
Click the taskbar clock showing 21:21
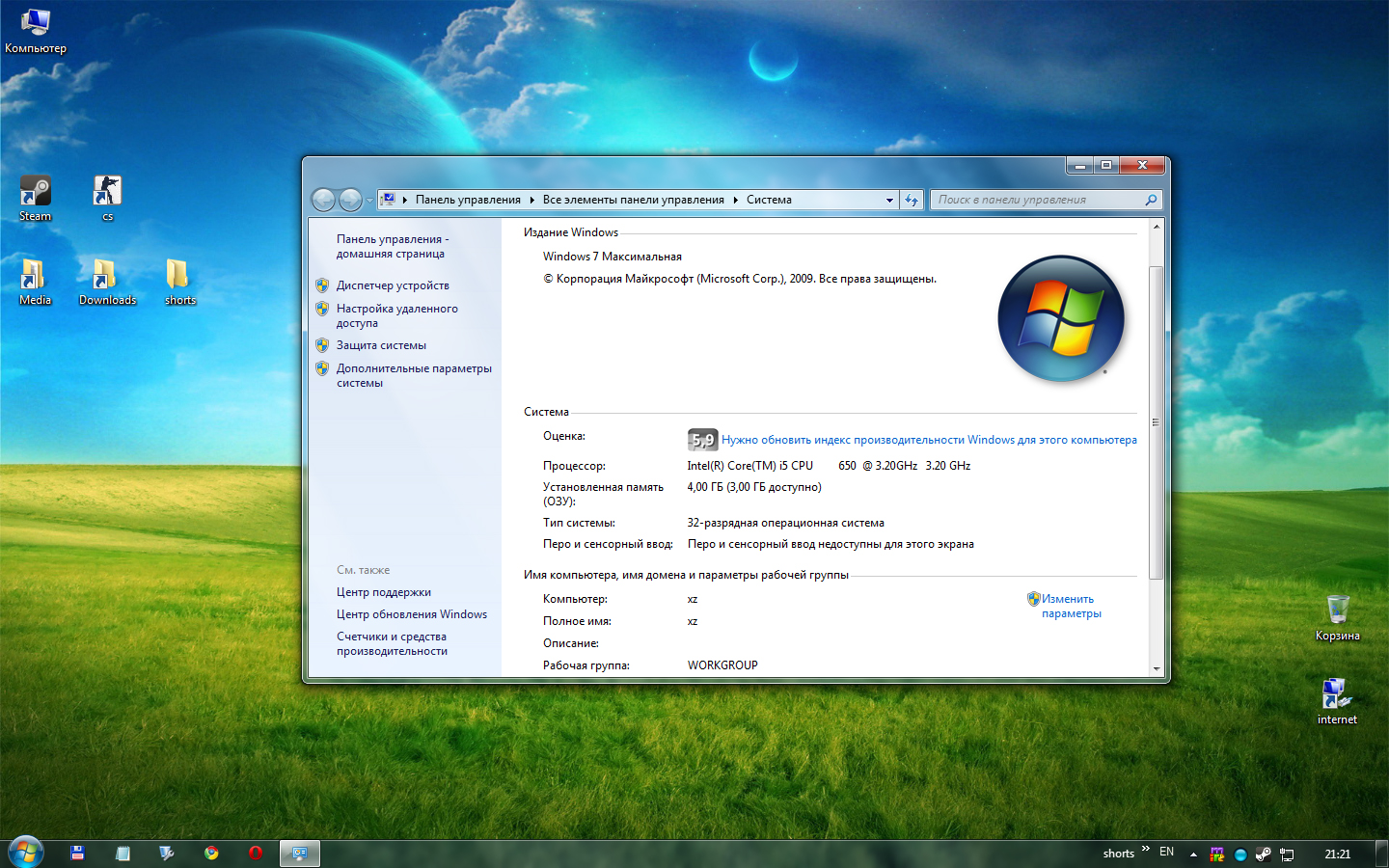(1337, 854)
